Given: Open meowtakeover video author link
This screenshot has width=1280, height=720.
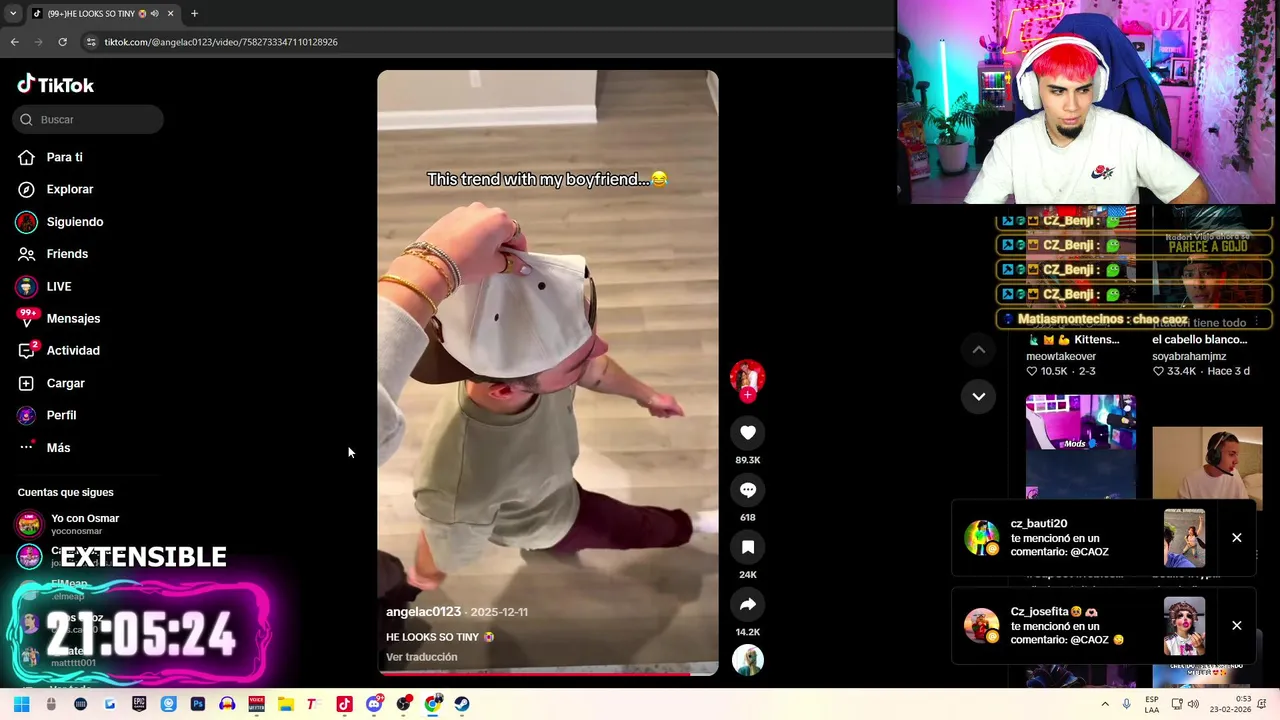Looking at the screenshot, I should (1061, 356).
